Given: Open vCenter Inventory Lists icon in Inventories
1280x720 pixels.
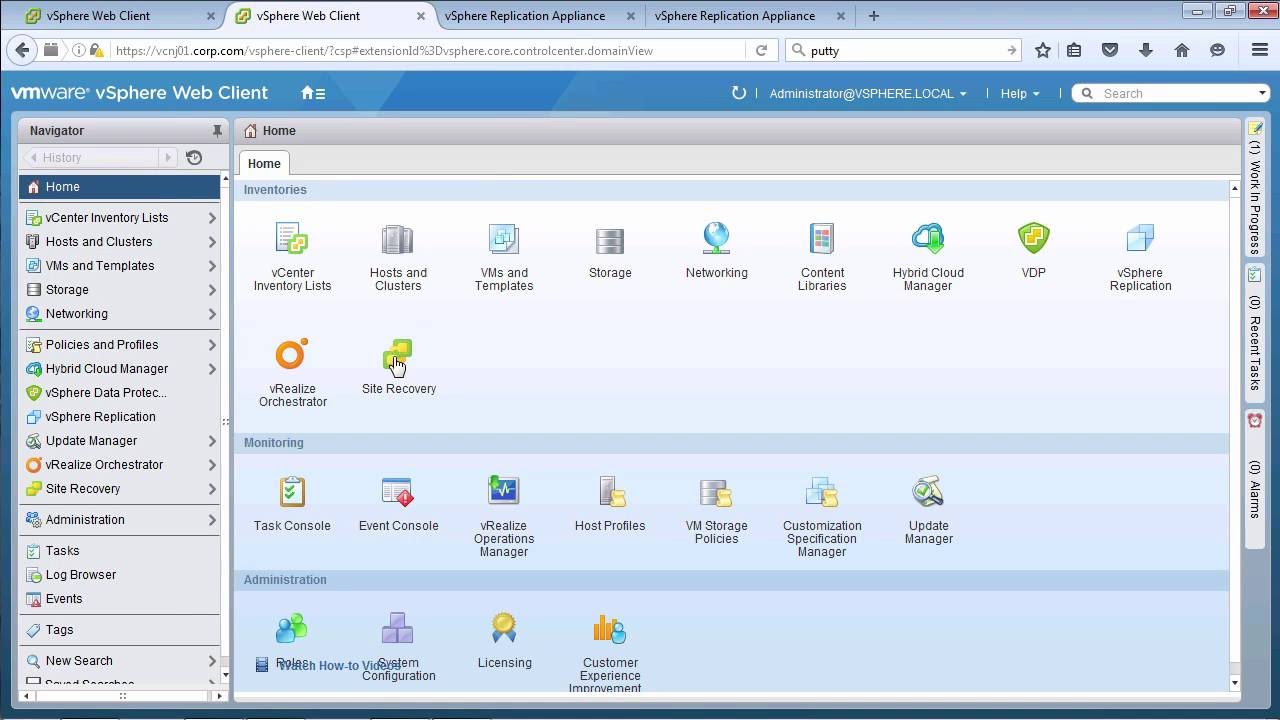Looking at the screenshot, I should 292,239.
